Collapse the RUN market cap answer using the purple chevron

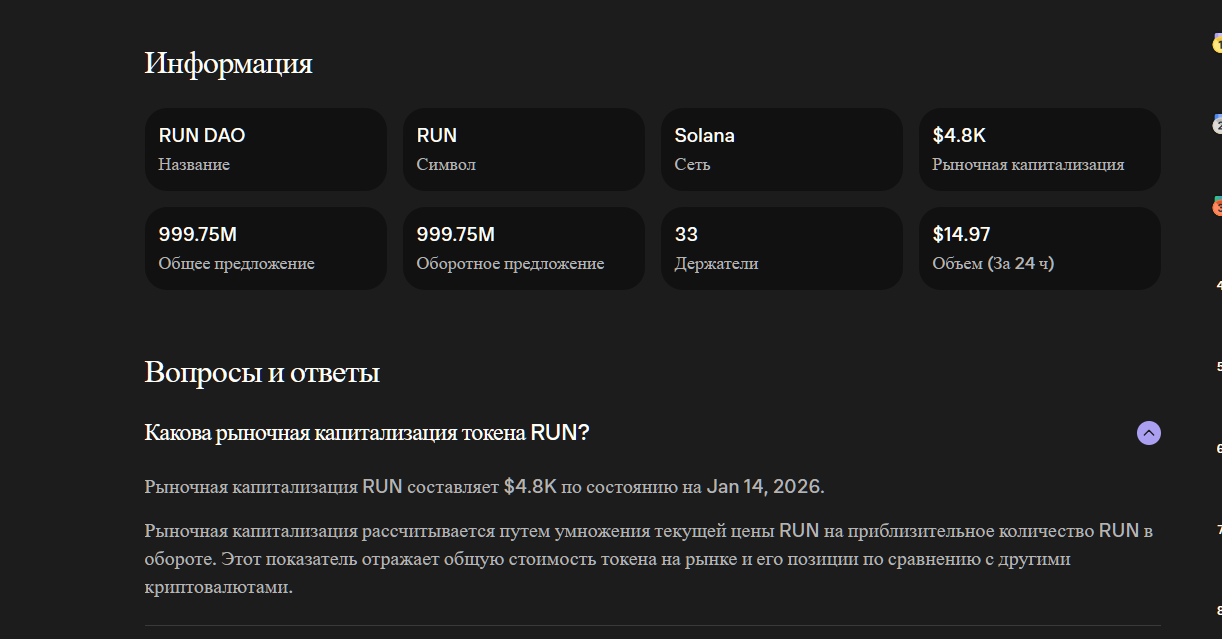coord(1149,433)
